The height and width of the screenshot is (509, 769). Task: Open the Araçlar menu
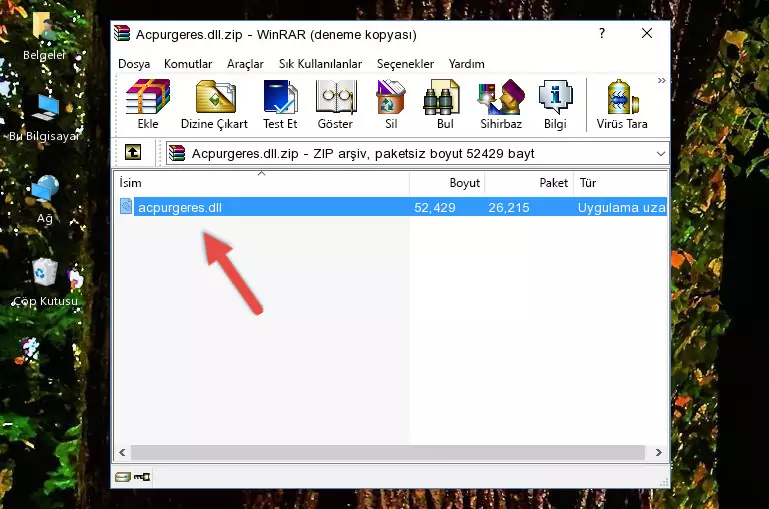245,64
